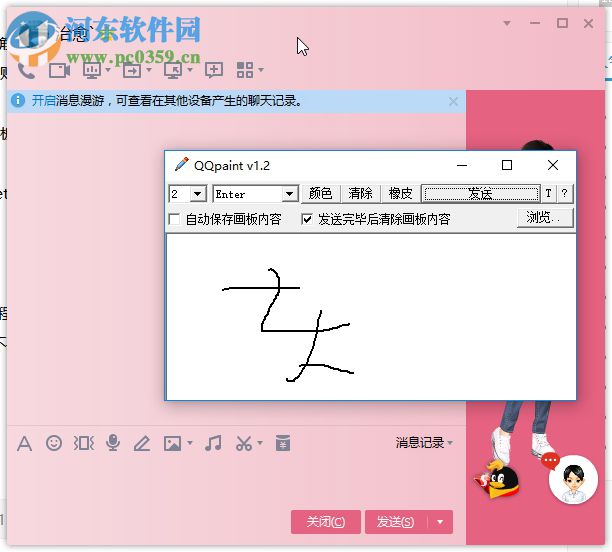Open the chat window title menu arrow
Screen dimensions: 612x552
click(x=507, y=23)
